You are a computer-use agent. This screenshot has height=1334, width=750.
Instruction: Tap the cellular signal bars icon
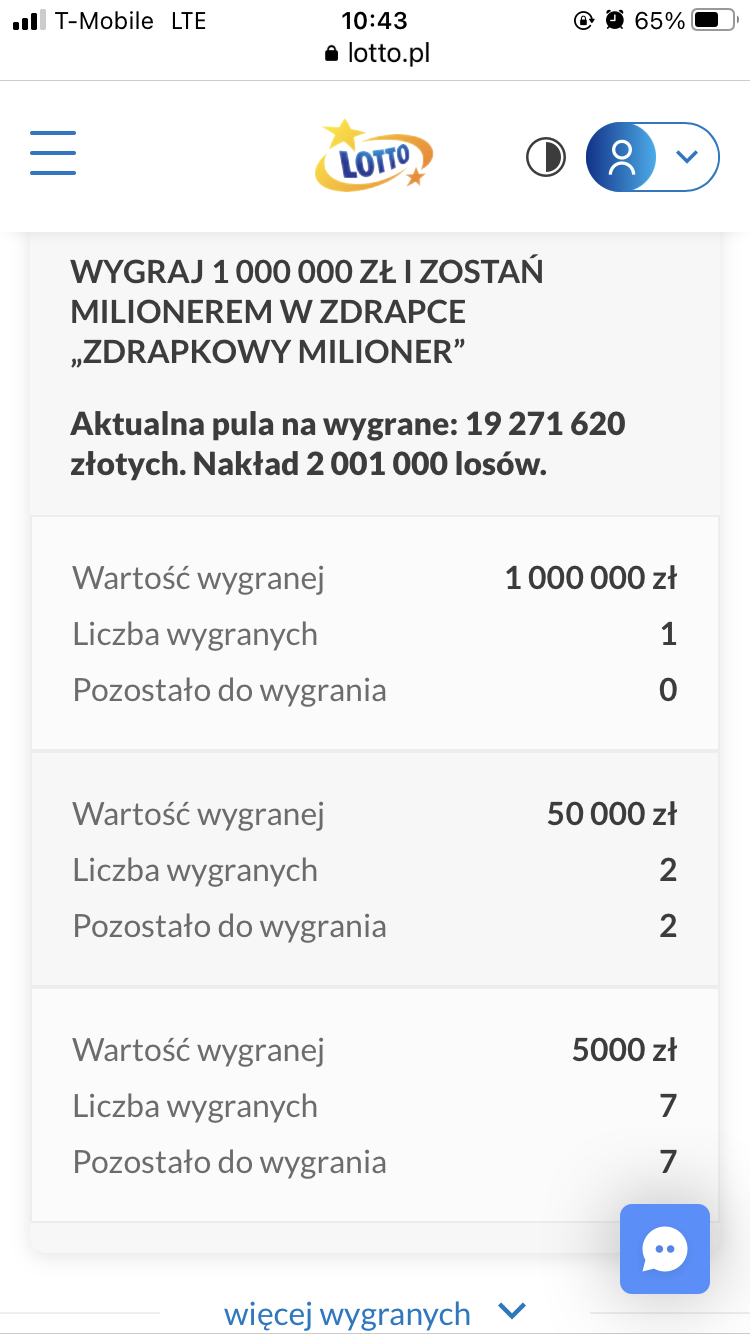29,20
